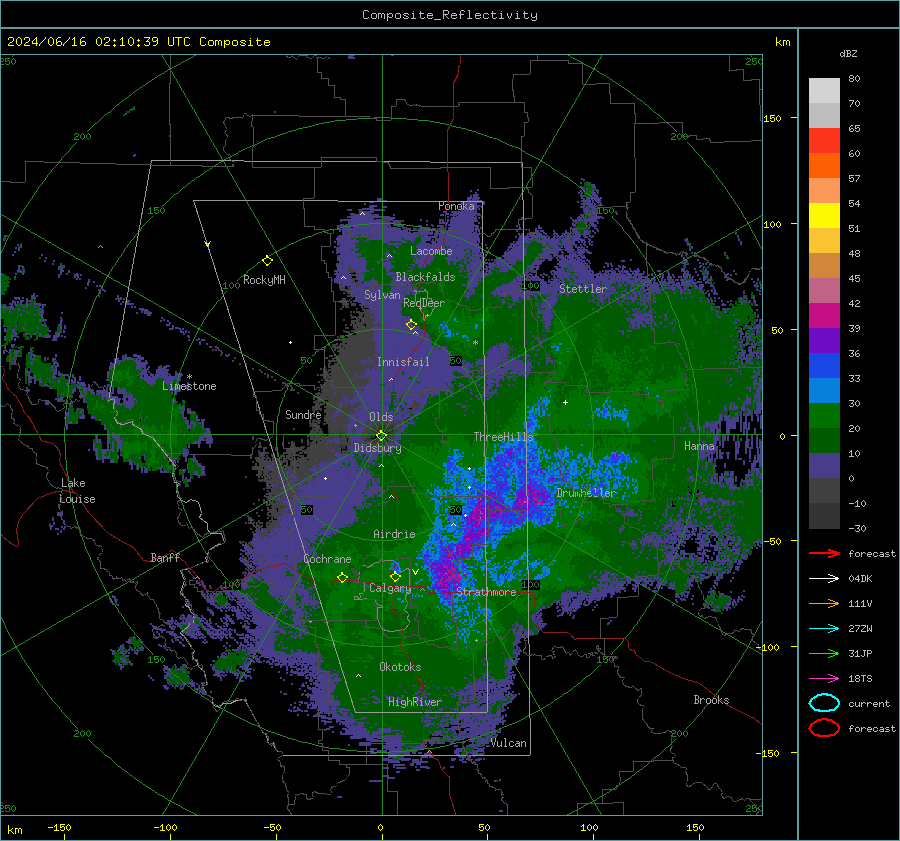Viewport: 900px width, 841px height.
Task: Click the Lacombe city label
Action: [x=431, y=251]
